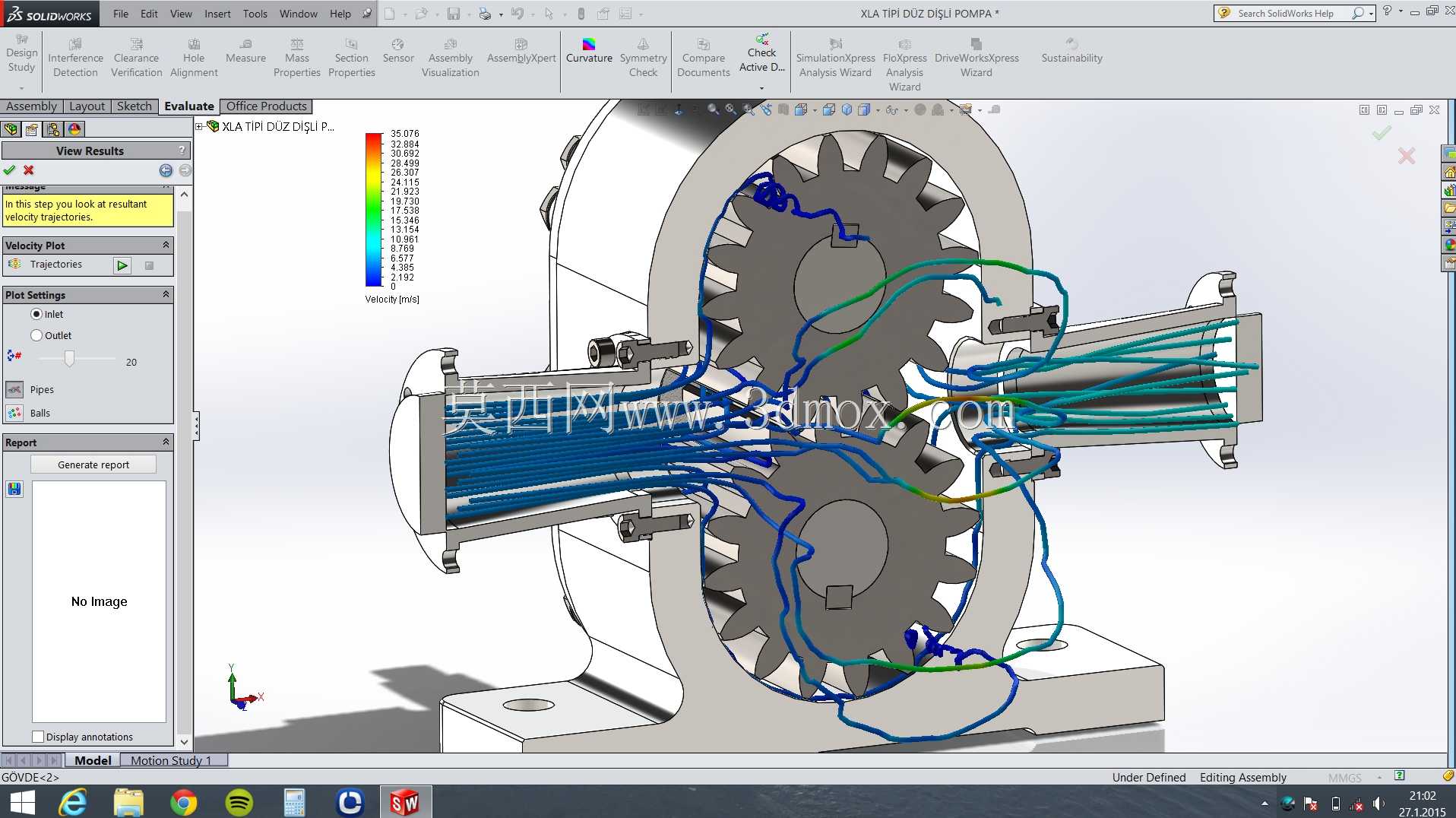Image resolution: width=1456 pixels, height=818 pixels.
Task: Collapse the Velocity Plot section
Action: pyautogui.click(x=166, y=245)
